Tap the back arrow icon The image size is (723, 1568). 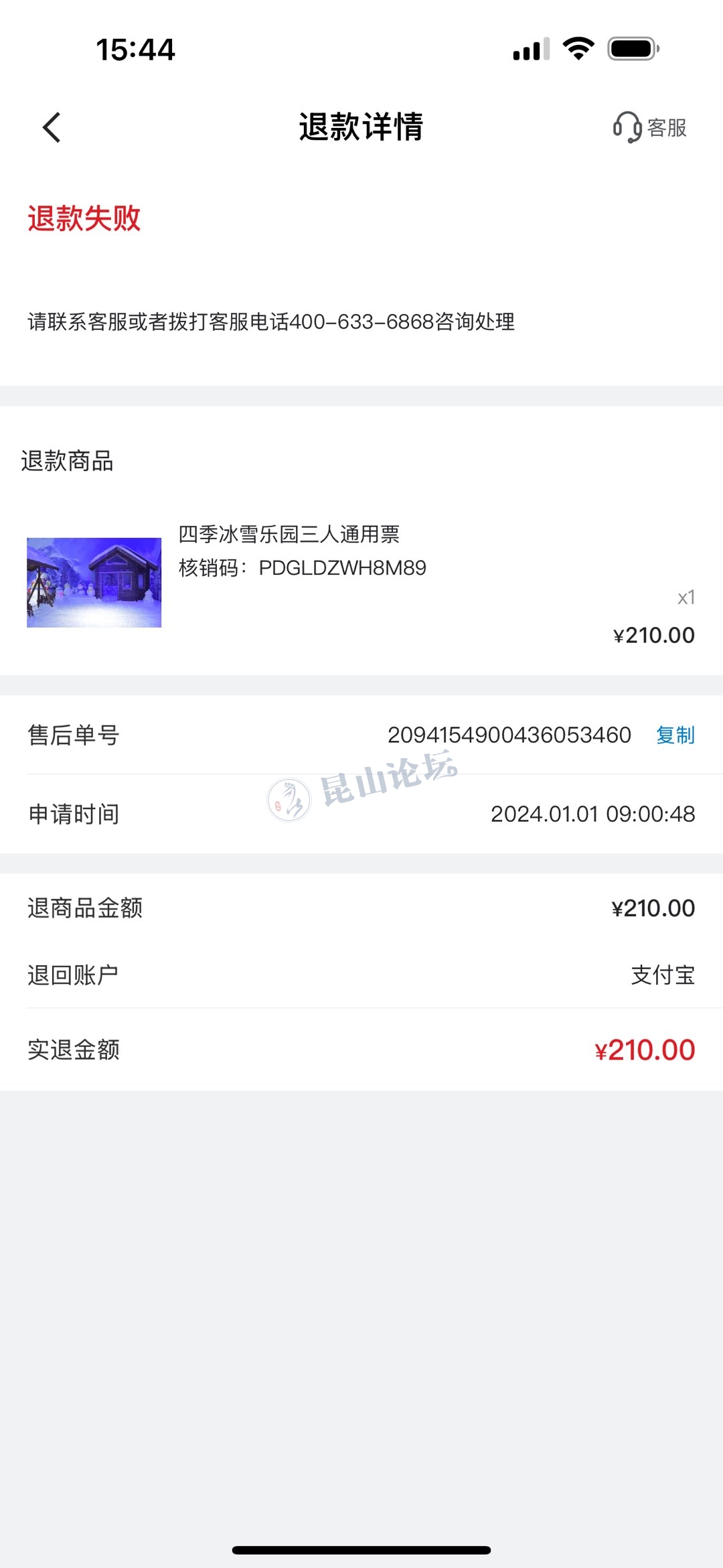coord(52,127)
